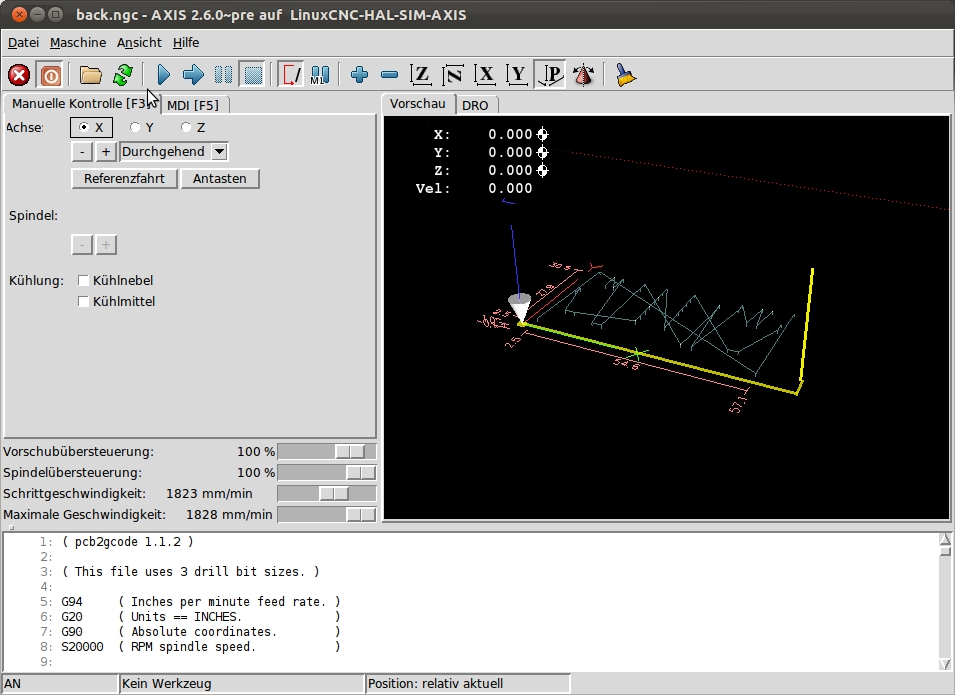Image resolution: width=955 pixels, height=695 pixels.
Task: Toggle the emergency stop button
Action: [19, 75]
